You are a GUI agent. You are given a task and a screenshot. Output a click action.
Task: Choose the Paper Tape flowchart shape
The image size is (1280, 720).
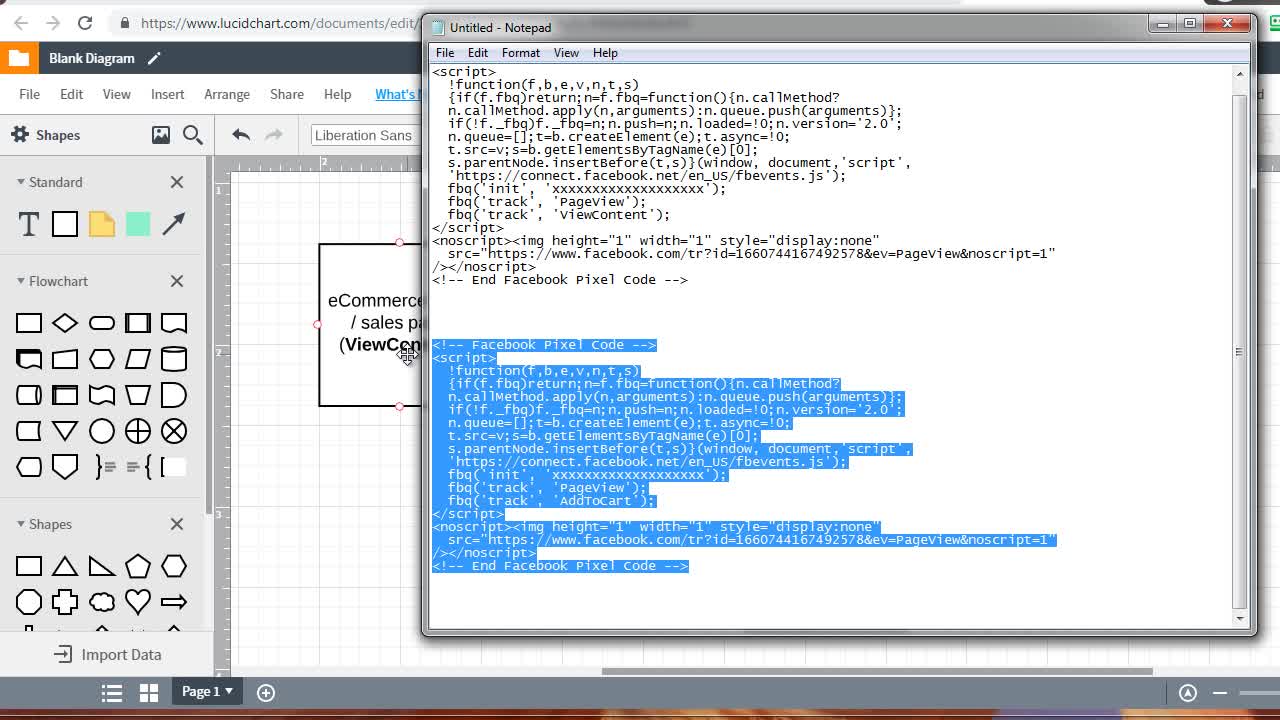click(x=101, y=395)
